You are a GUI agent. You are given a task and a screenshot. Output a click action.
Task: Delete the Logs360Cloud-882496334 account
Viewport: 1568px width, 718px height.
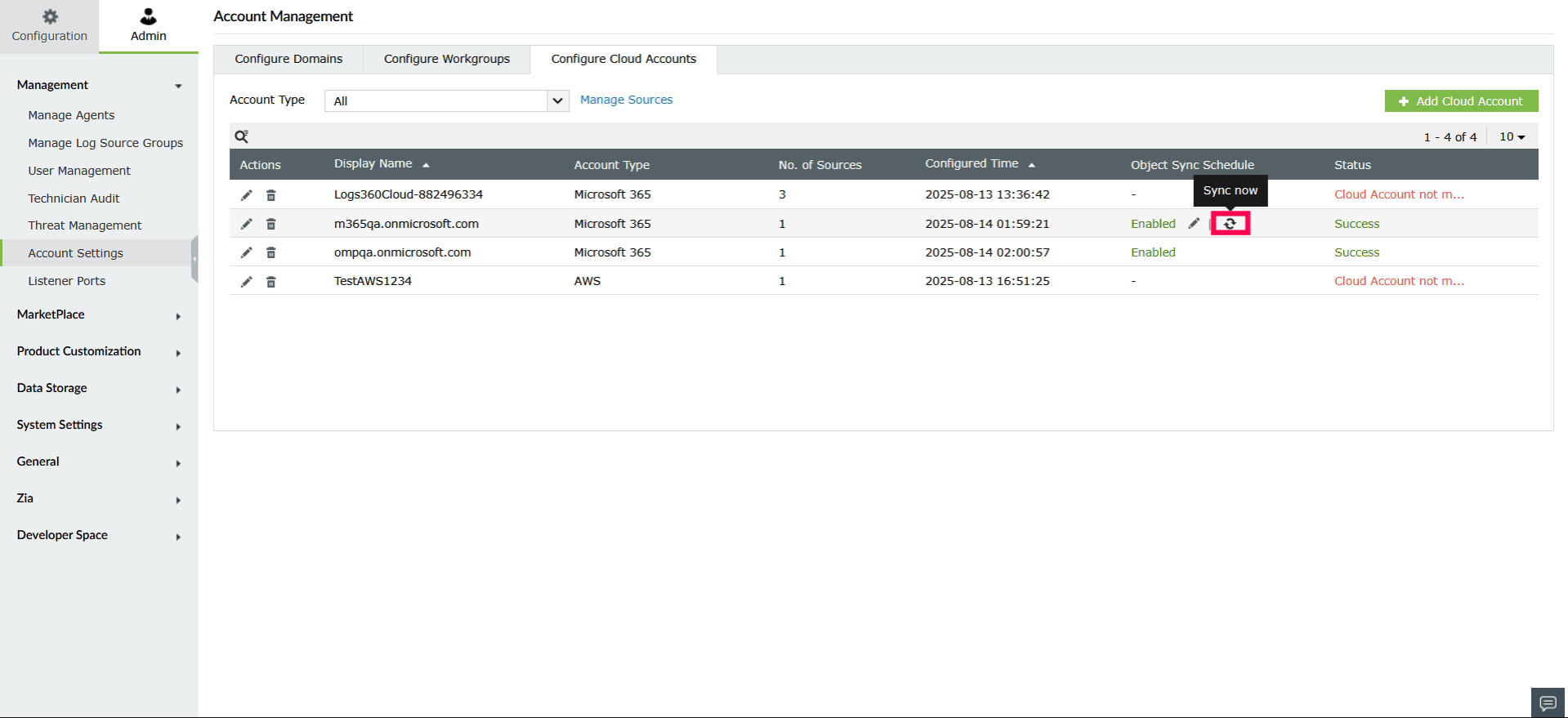[271, 195]
